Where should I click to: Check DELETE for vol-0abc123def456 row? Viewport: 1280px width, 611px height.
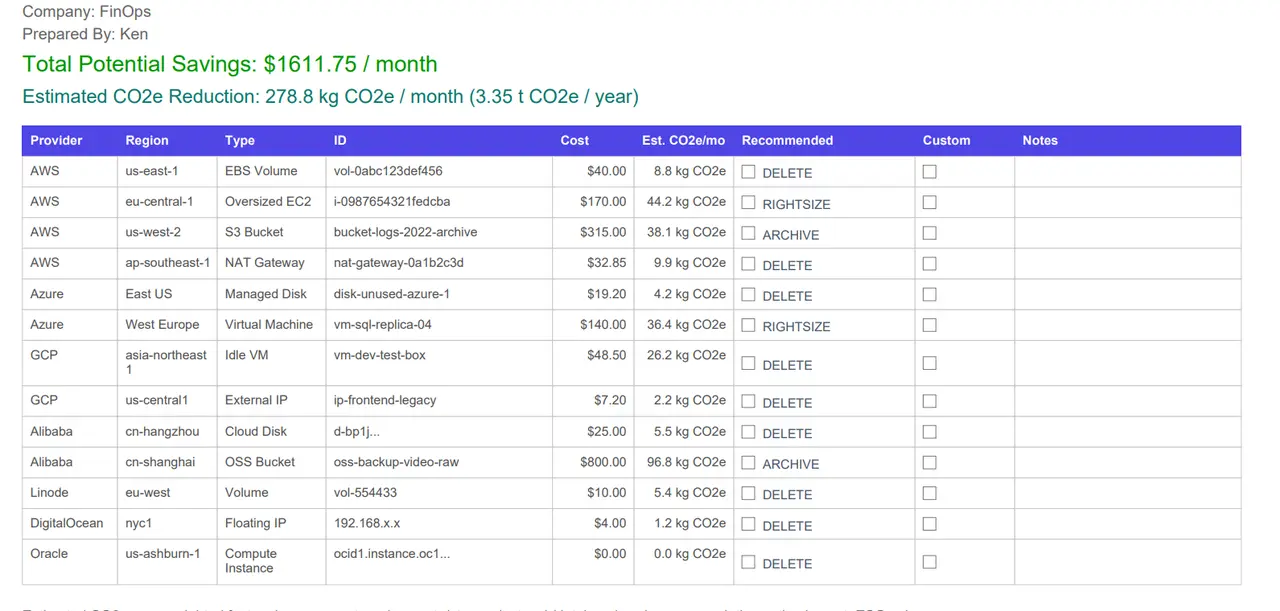pyautogui.click(x=748, y=172)
